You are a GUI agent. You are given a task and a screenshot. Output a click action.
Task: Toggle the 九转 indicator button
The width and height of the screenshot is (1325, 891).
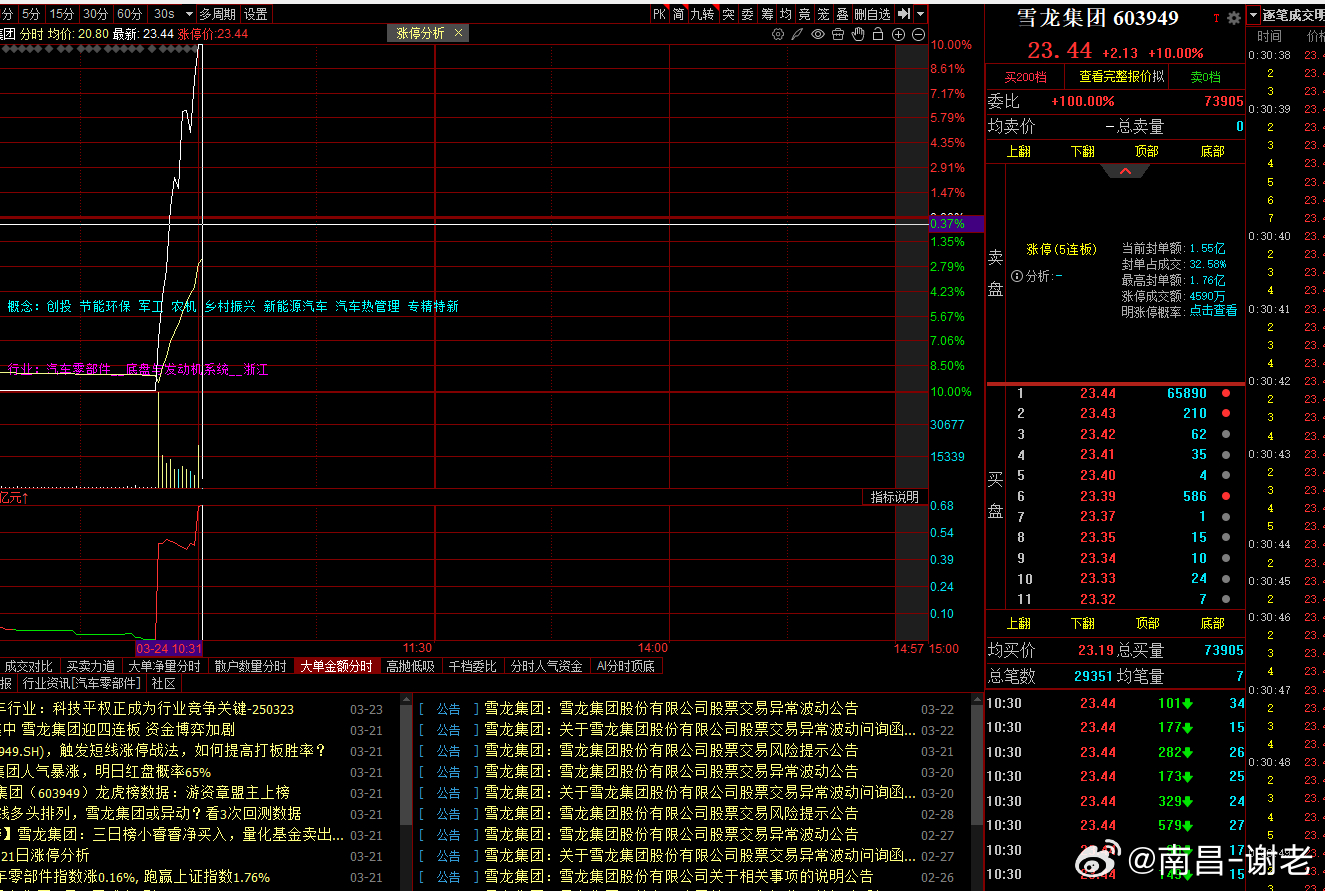703,14
